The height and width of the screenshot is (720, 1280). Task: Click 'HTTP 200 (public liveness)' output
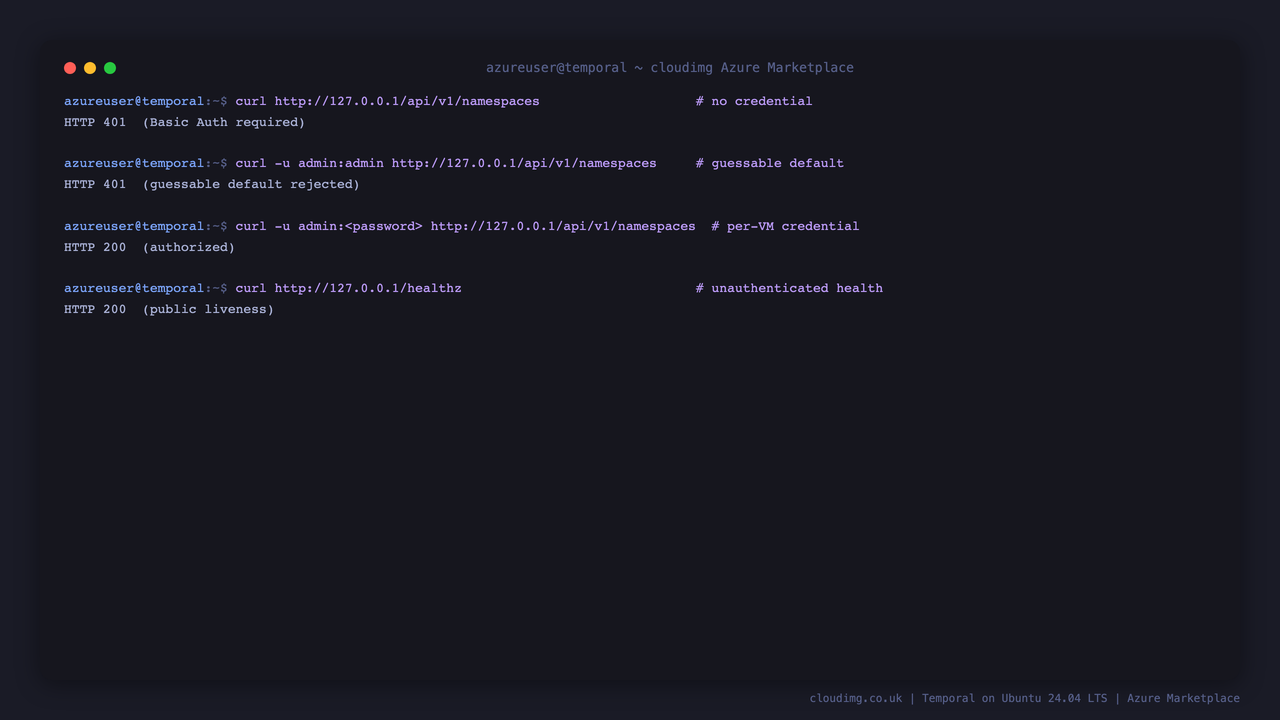169,309
